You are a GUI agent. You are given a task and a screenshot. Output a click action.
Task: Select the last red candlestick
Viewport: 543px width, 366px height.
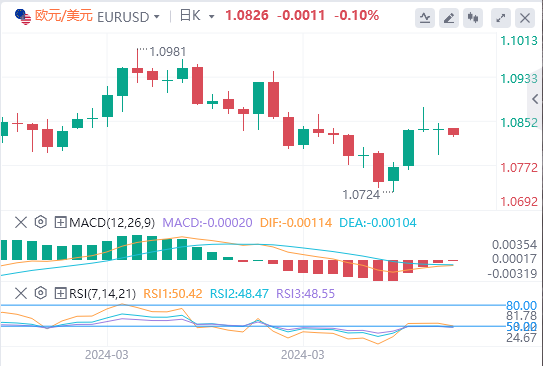pos(453,132)
